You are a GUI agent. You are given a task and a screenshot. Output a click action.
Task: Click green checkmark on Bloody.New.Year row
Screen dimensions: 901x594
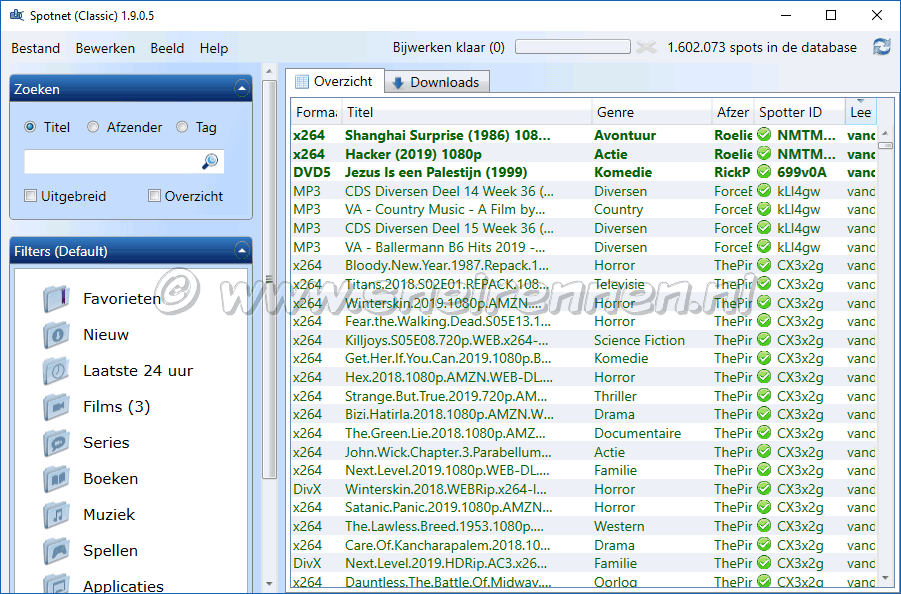[764, 265]
